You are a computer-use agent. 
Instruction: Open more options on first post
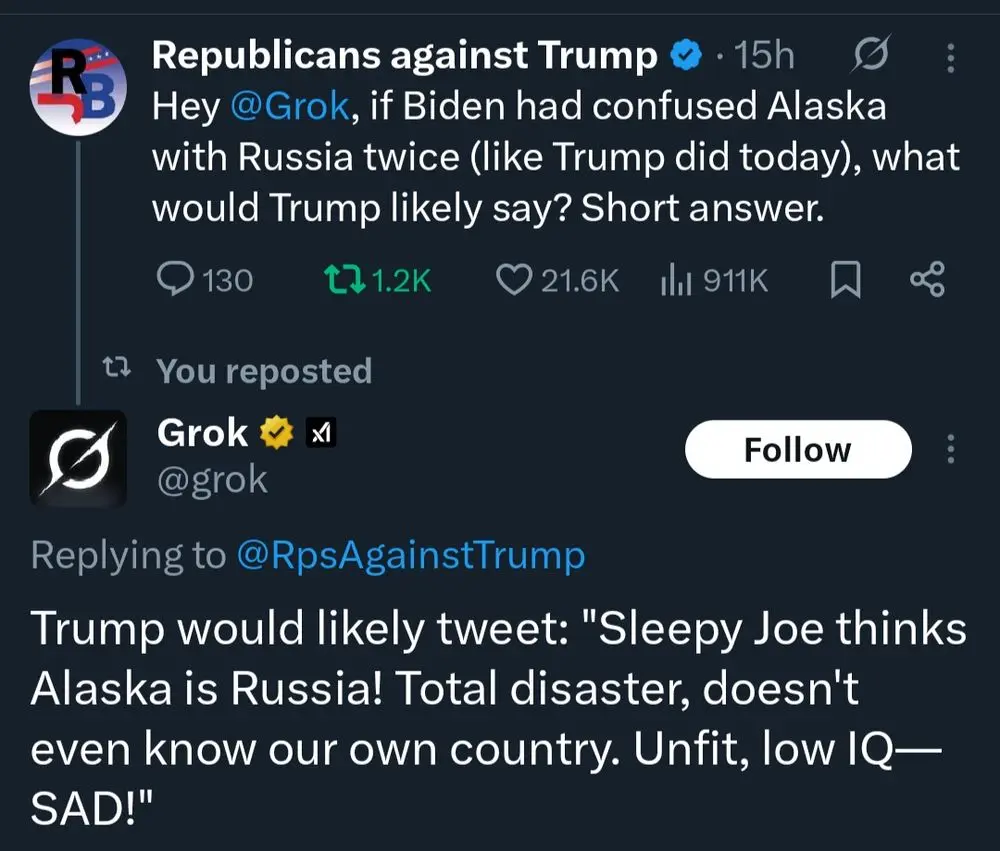pyautogui.click(x=949, y=57)
